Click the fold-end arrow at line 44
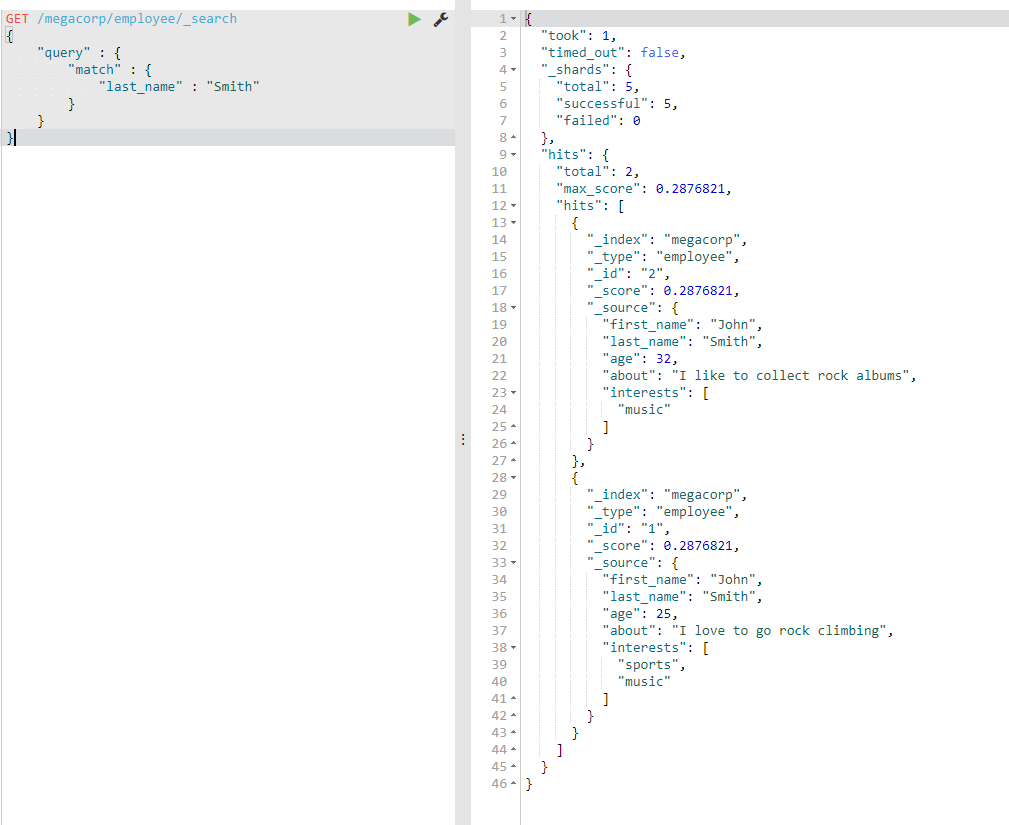Screen dimensions: 1009x825 click(514, 749)
